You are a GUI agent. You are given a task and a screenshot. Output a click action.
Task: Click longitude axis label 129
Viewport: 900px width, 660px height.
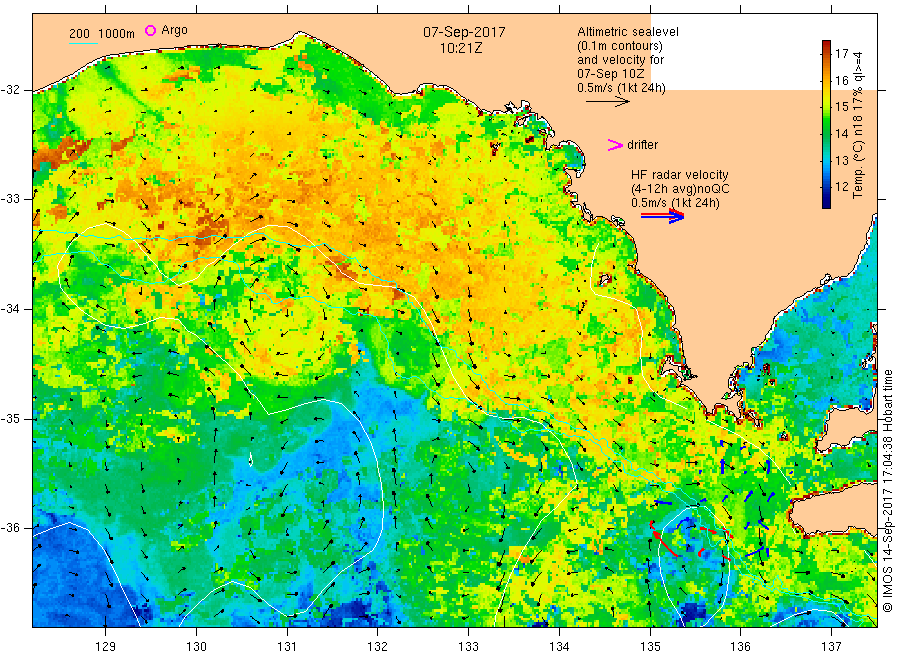(x=106, y=647)
